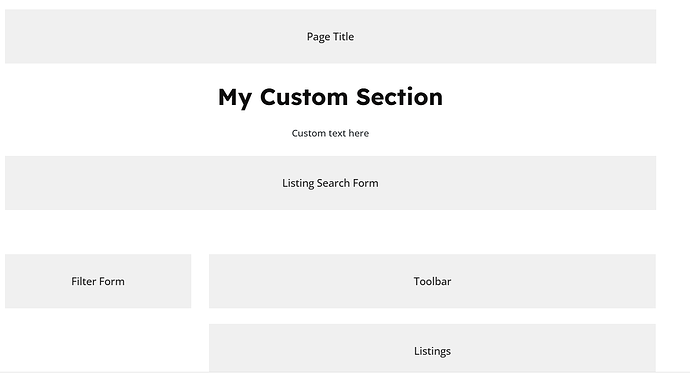Screen dimensions: 690x373
Task: Select the "My Custom Section" heading
Action: click(330, 97)
